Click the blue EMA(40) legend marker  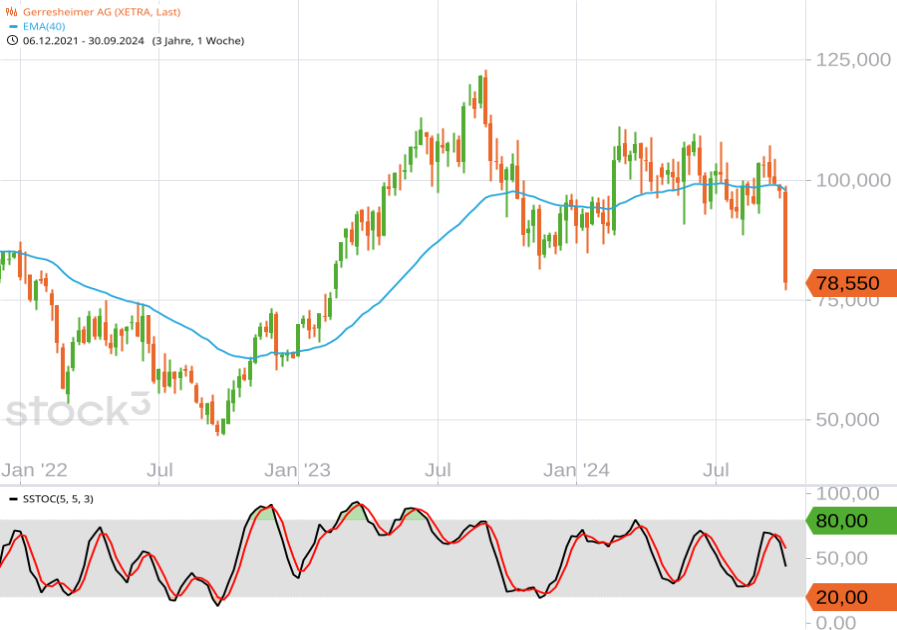[x=13, y=26]
